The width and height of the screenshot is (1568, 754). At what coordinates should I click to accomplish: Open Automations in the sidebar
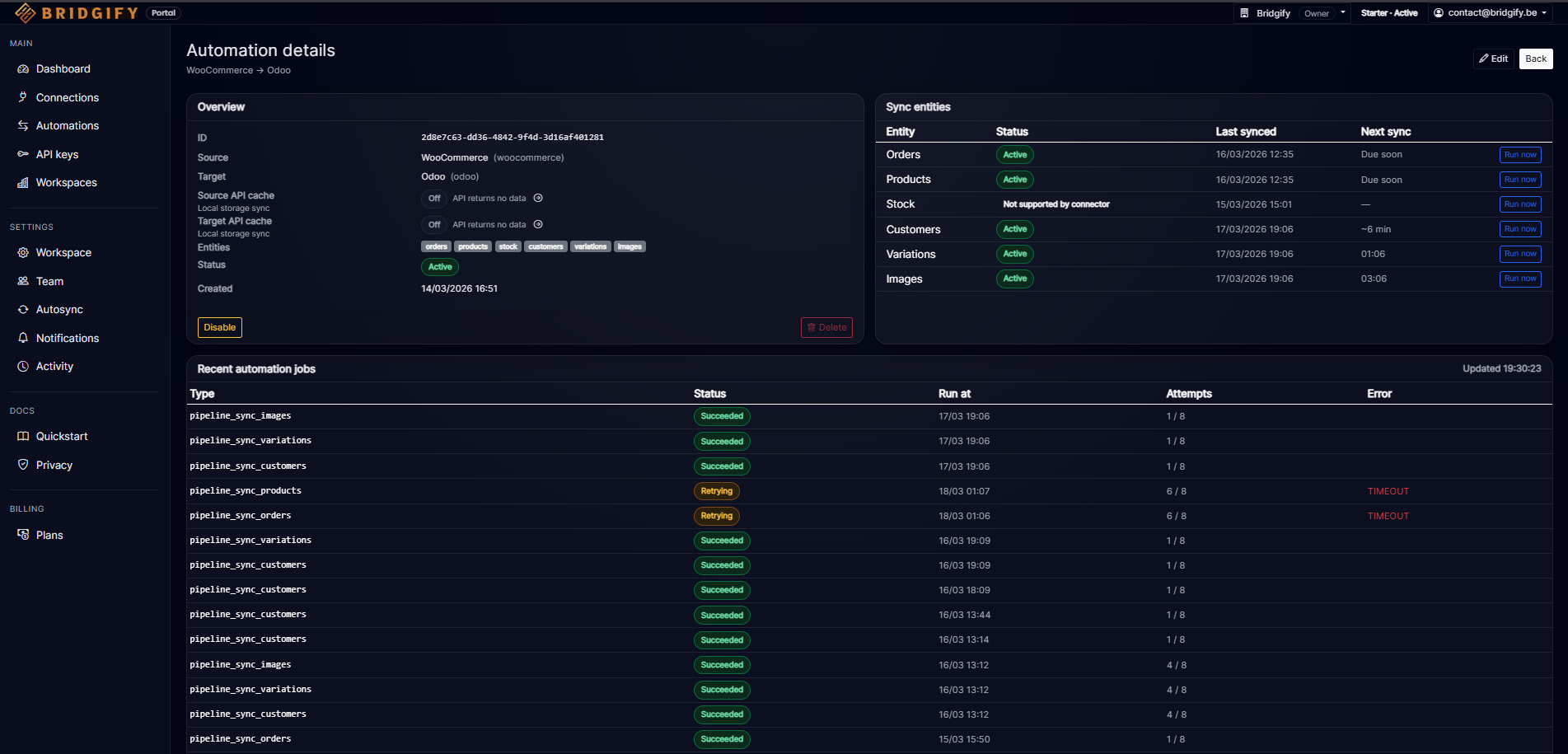(67, 126)
